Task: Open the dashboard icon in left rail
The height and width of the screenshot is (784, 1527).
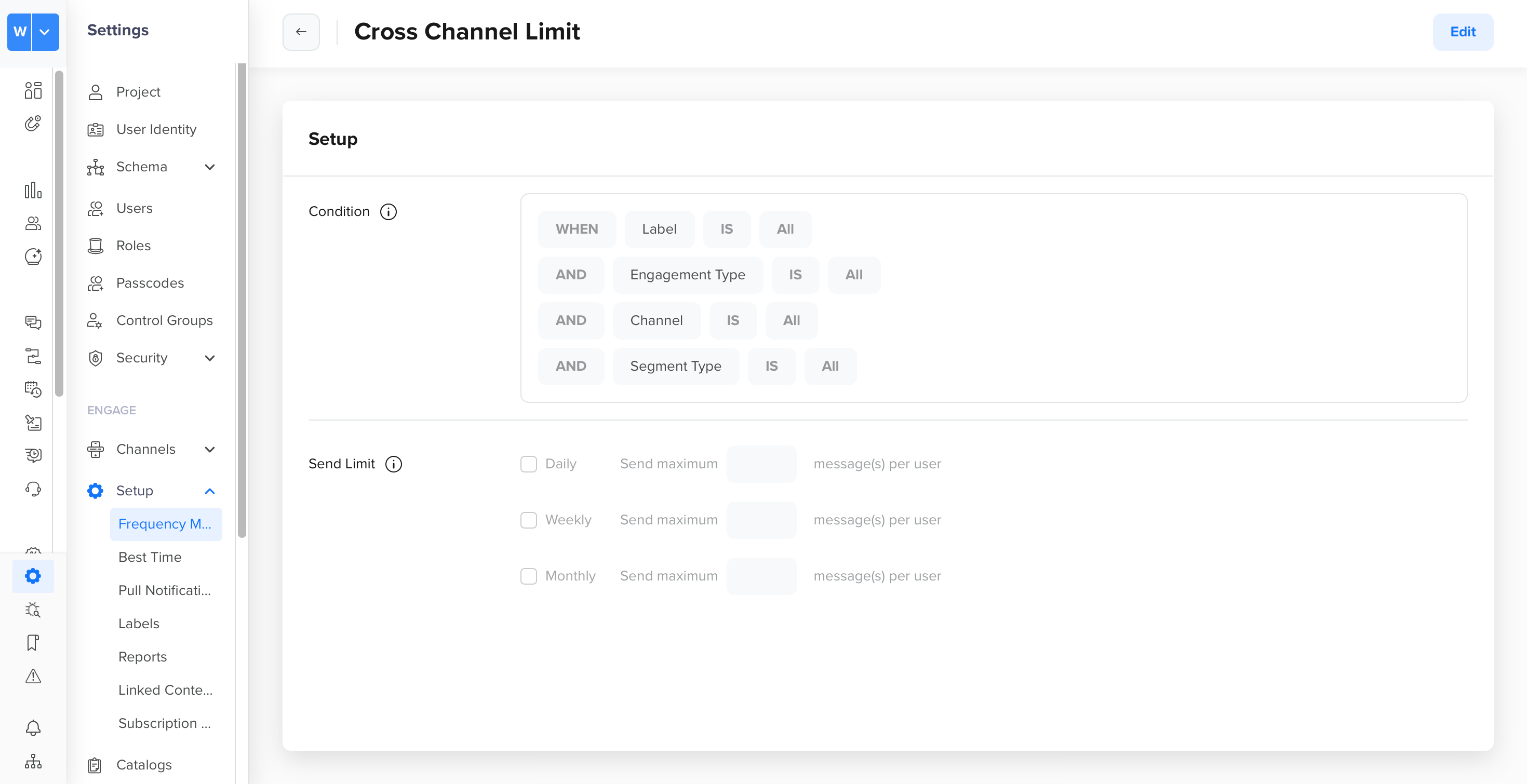Action: (33, 90)
